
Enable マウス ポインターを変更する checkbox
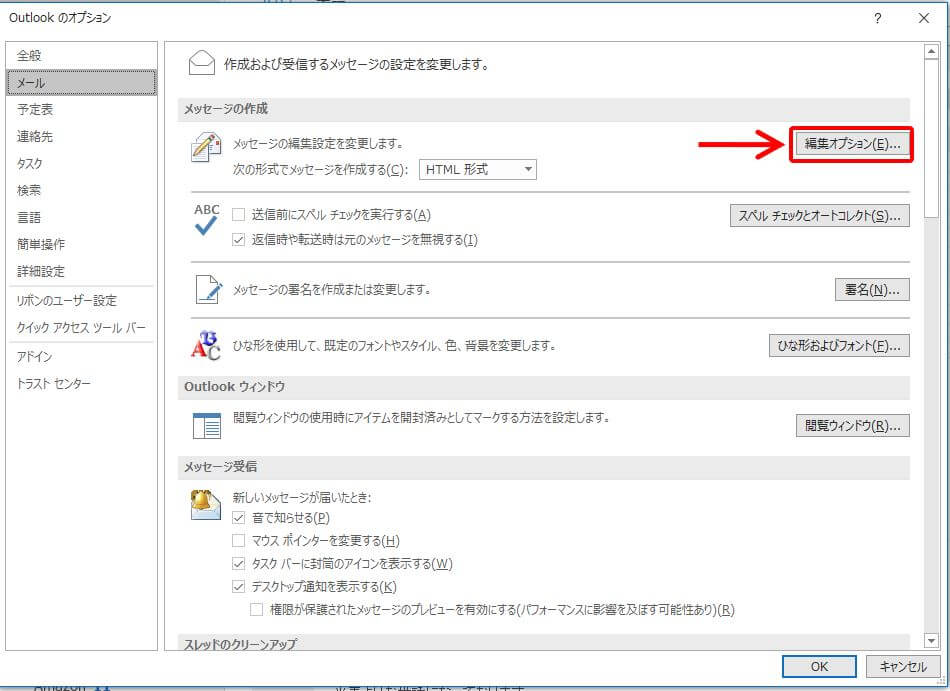(x=239, y=541)
